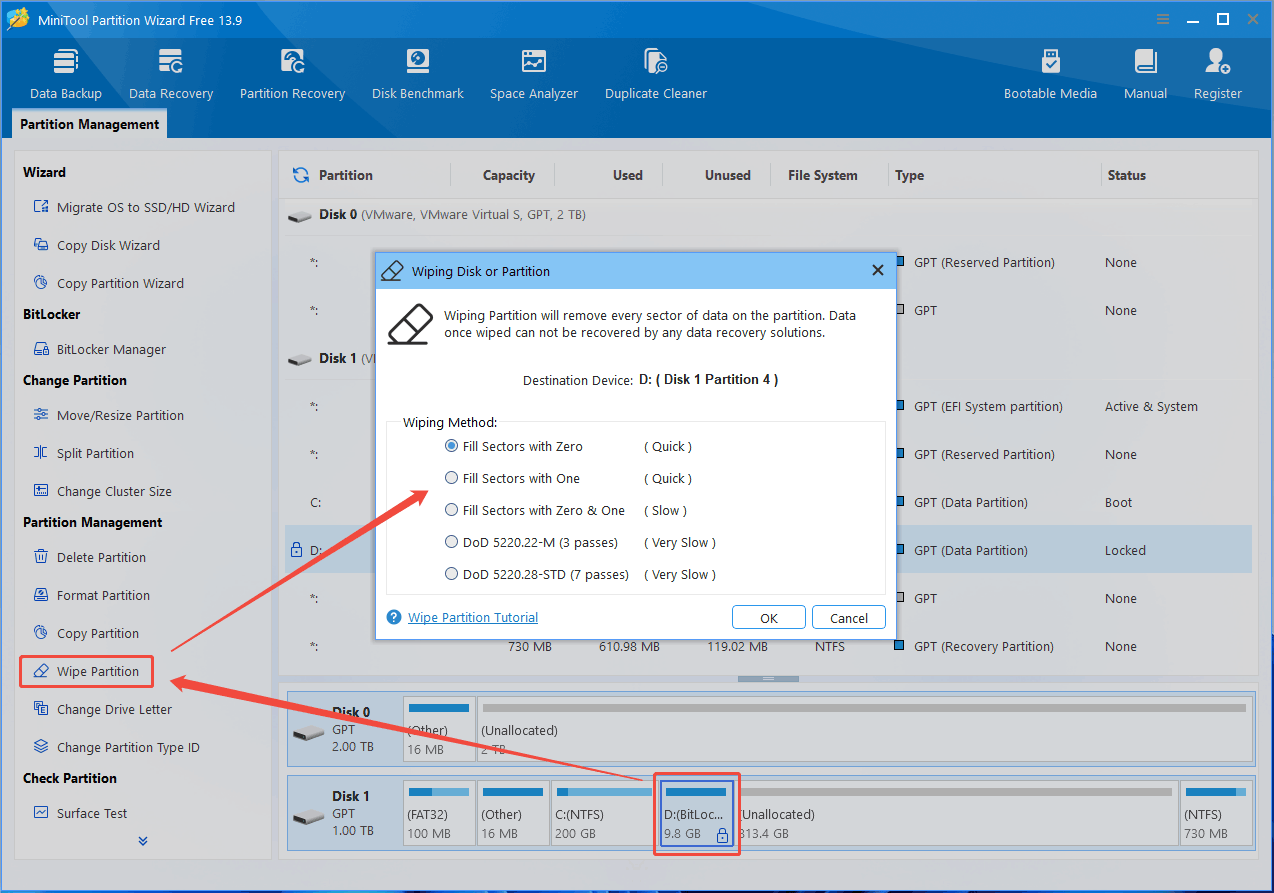1274x893 pixels.
Task: Launch Partition Recovery
Action: pyautogui.click(x=292, y=74)
